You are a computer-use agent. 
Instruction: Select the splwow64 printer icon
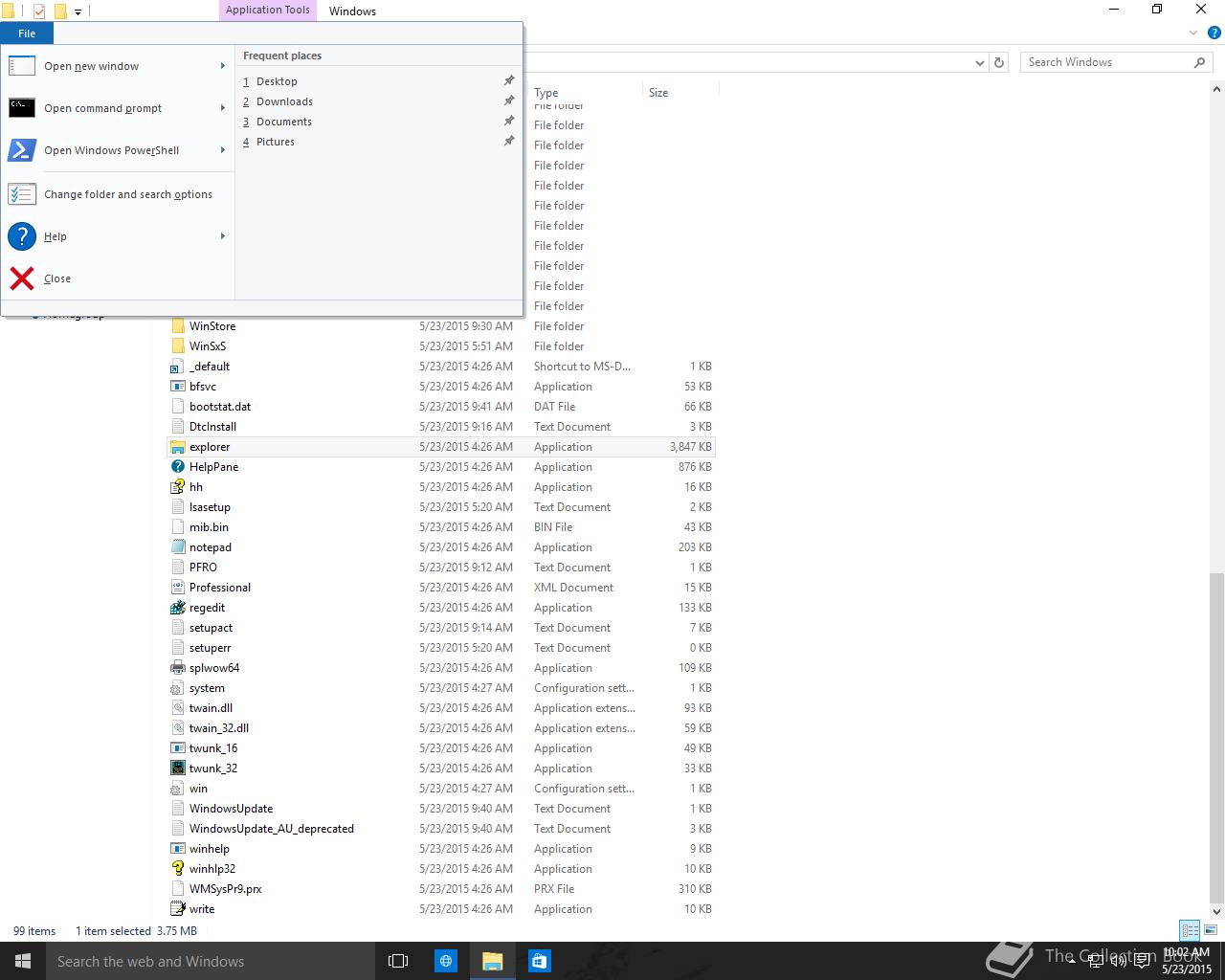point(177,668)
